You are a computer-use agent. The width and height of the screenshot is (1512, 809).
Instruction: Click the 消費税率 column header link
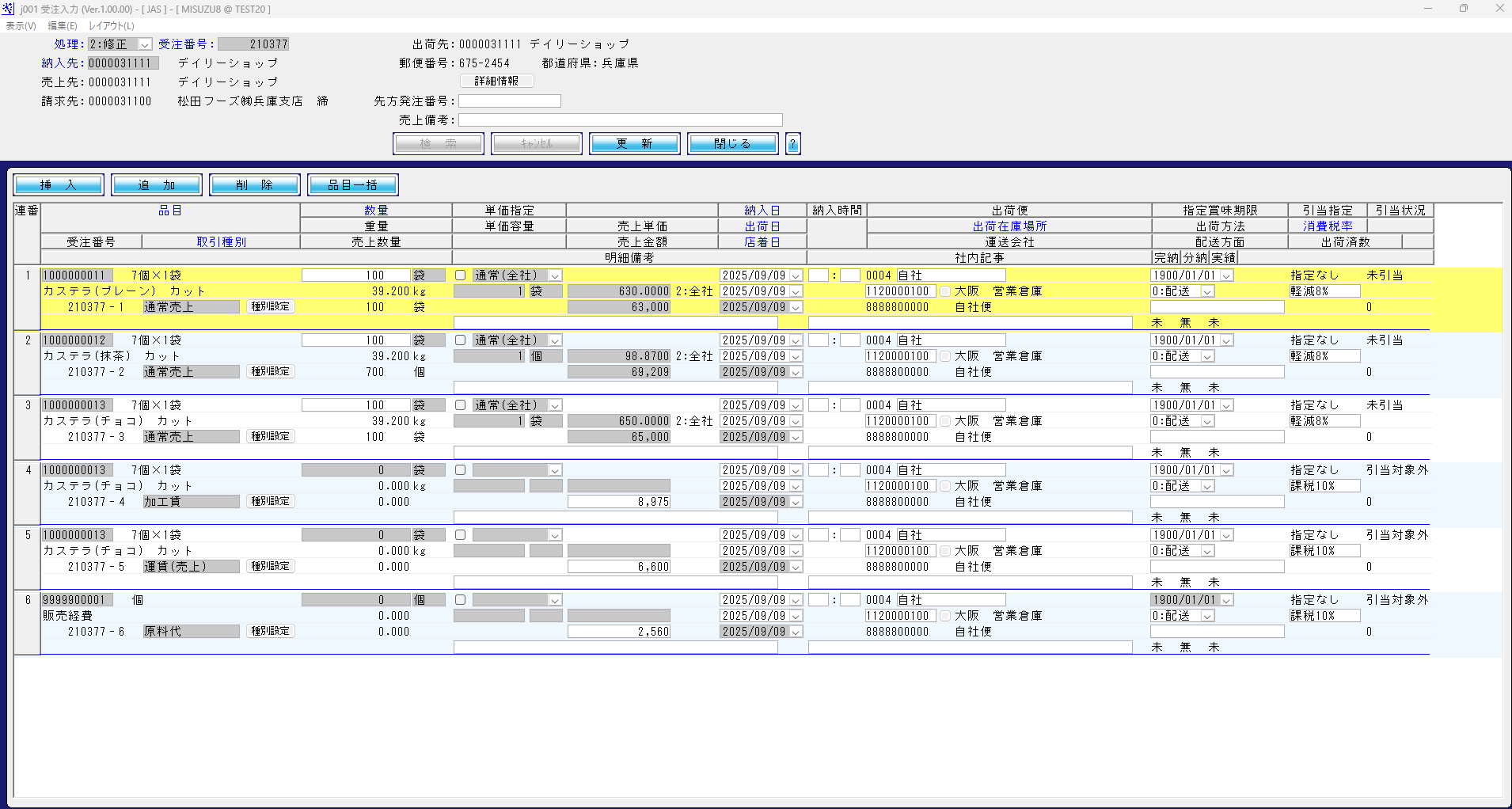1328,226
